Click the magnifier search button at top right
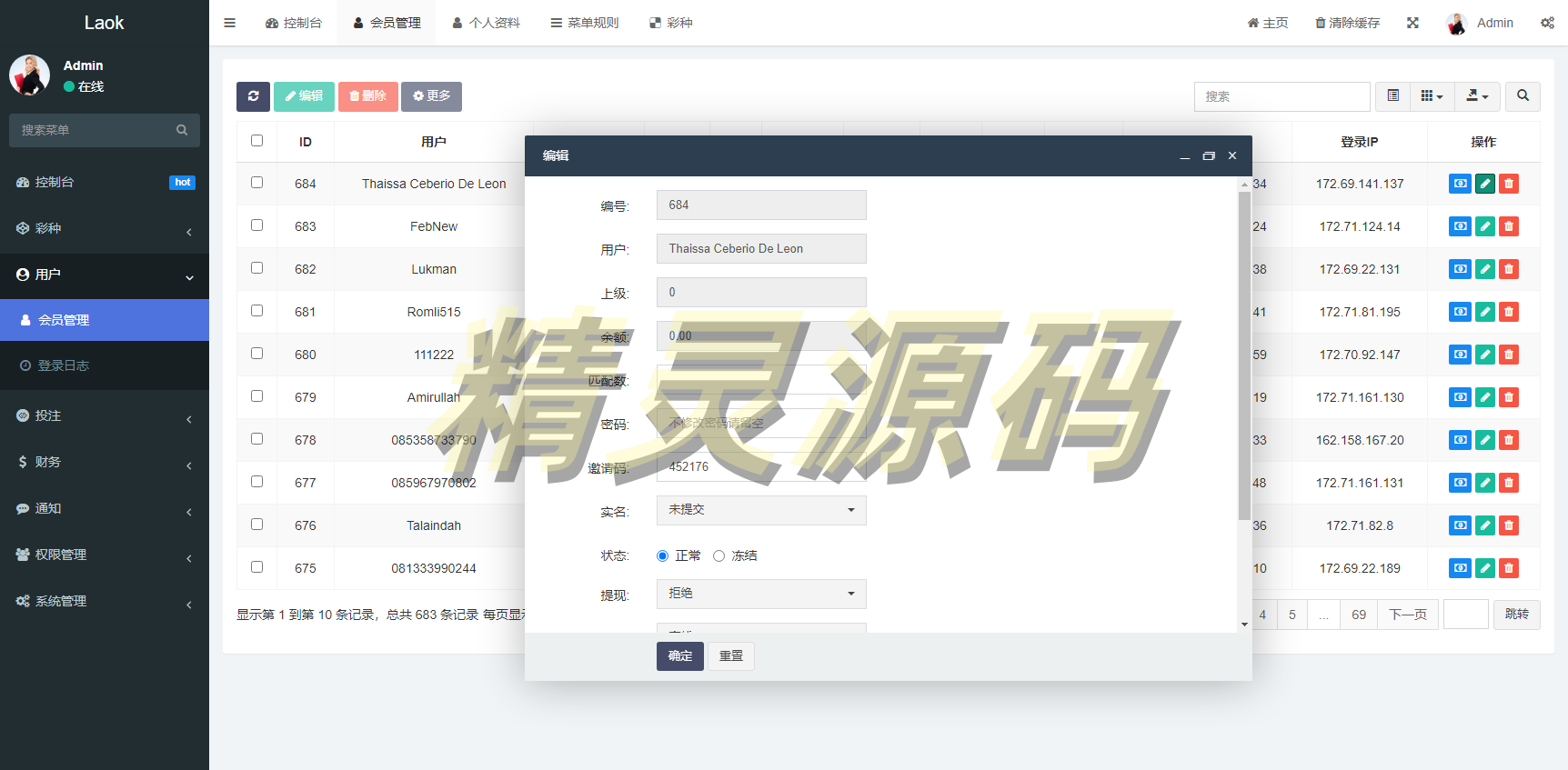This screenshot has height=770, width=1568. click(x=1523, y=96)
